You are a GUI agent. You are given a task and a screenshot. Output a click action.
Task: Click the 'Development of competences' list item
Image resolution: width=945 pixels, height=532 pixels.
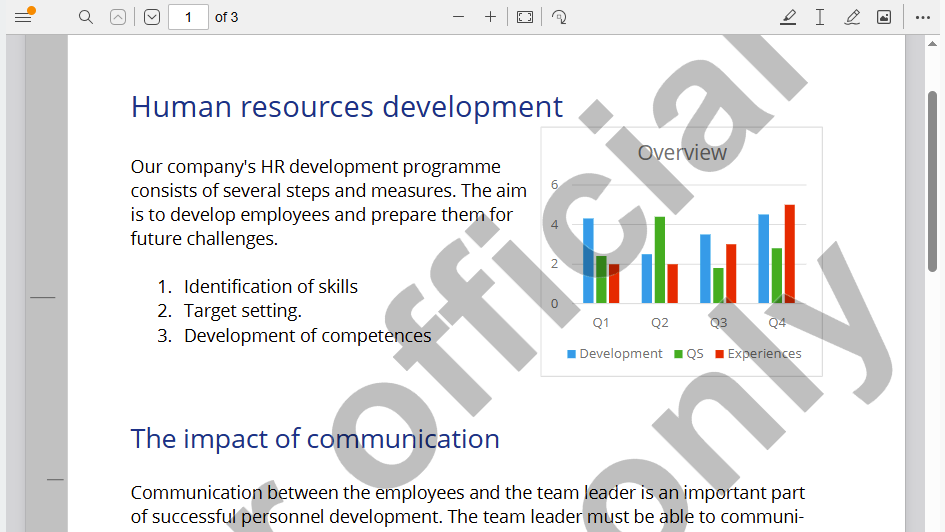(x=307, y=336)
